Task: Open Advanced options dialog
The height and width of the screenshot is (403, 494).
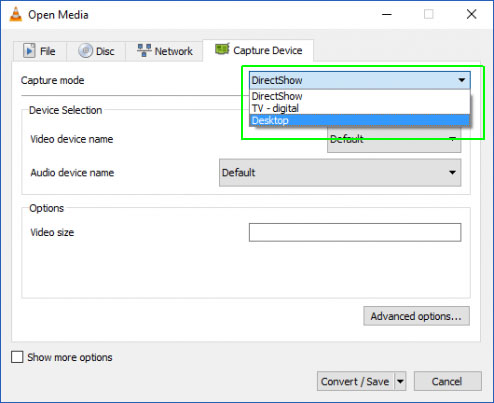Action: coord(416,316)
